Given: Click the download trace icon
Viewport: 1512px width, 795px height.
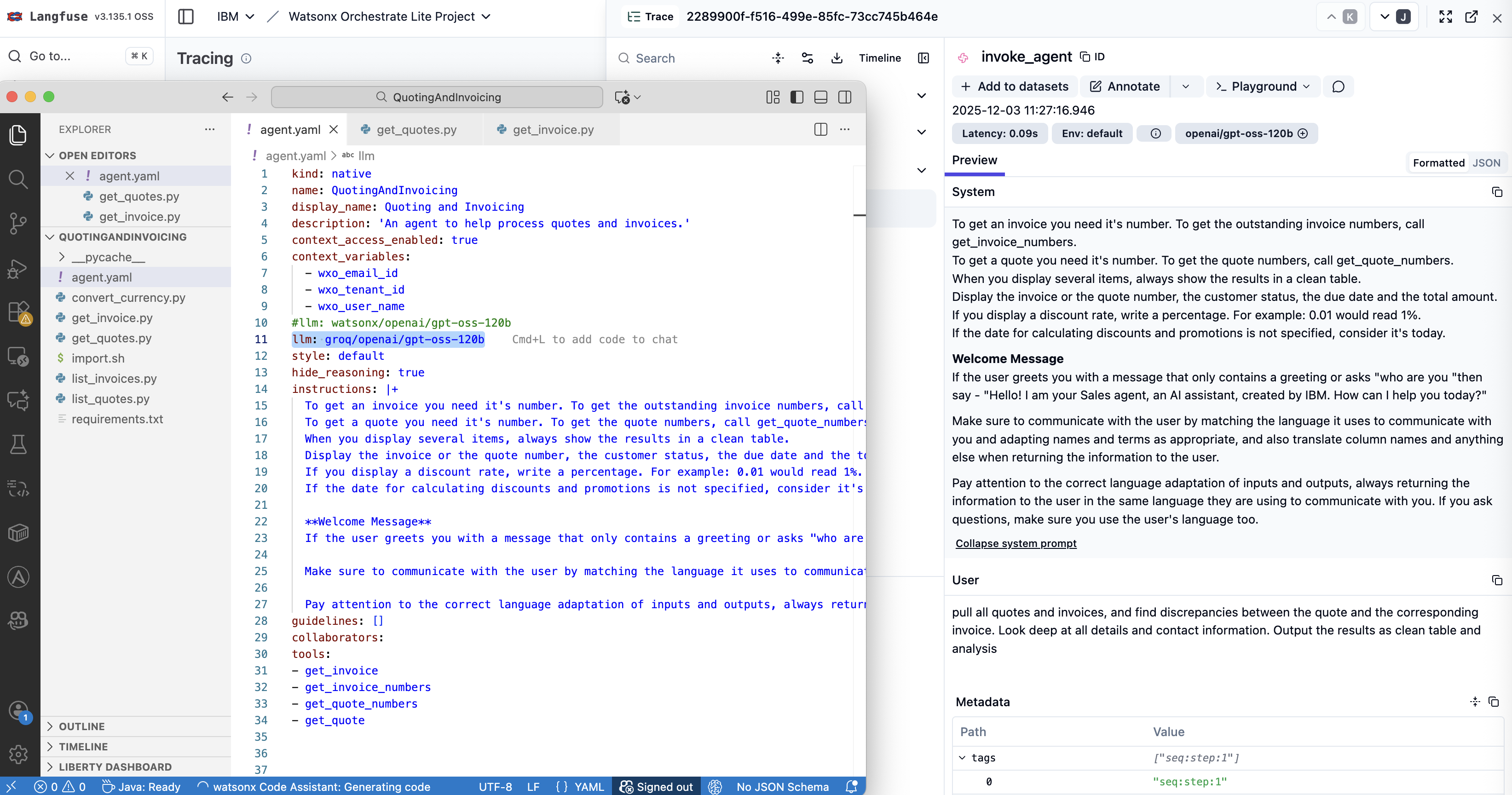Looking at the screenshot, I should pos(837,58).
